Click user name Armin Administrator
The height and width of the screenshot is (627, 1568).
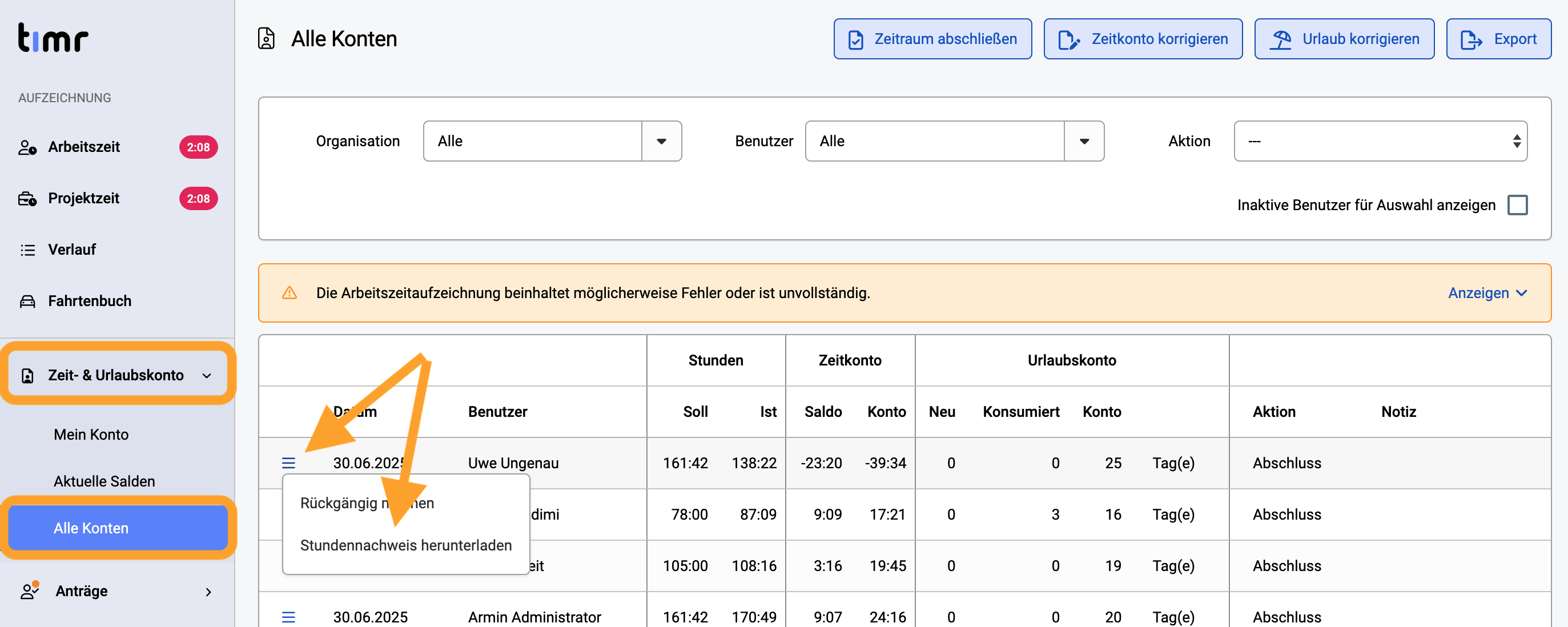point(534,617)
